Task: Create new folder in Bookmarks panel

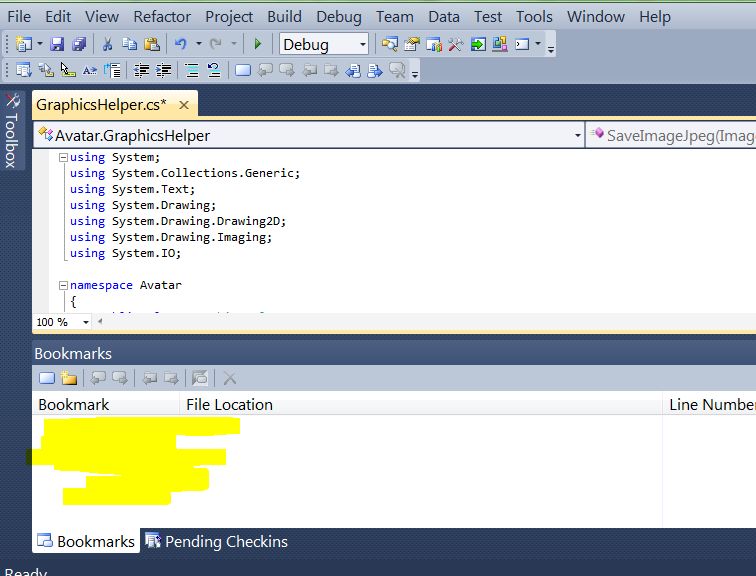Action: click(x=69, y=378)
